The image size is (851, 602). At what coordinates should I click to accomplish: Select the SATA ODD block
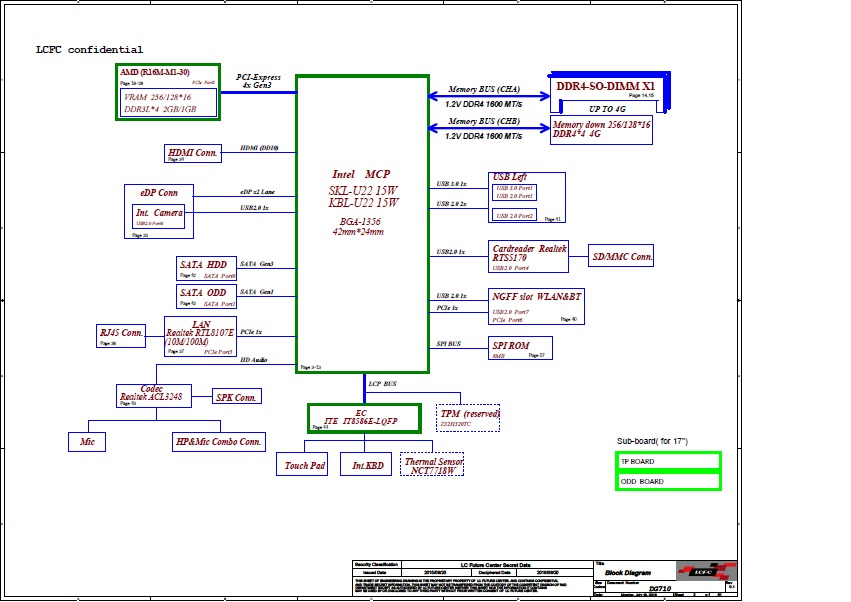click(206, 296)
